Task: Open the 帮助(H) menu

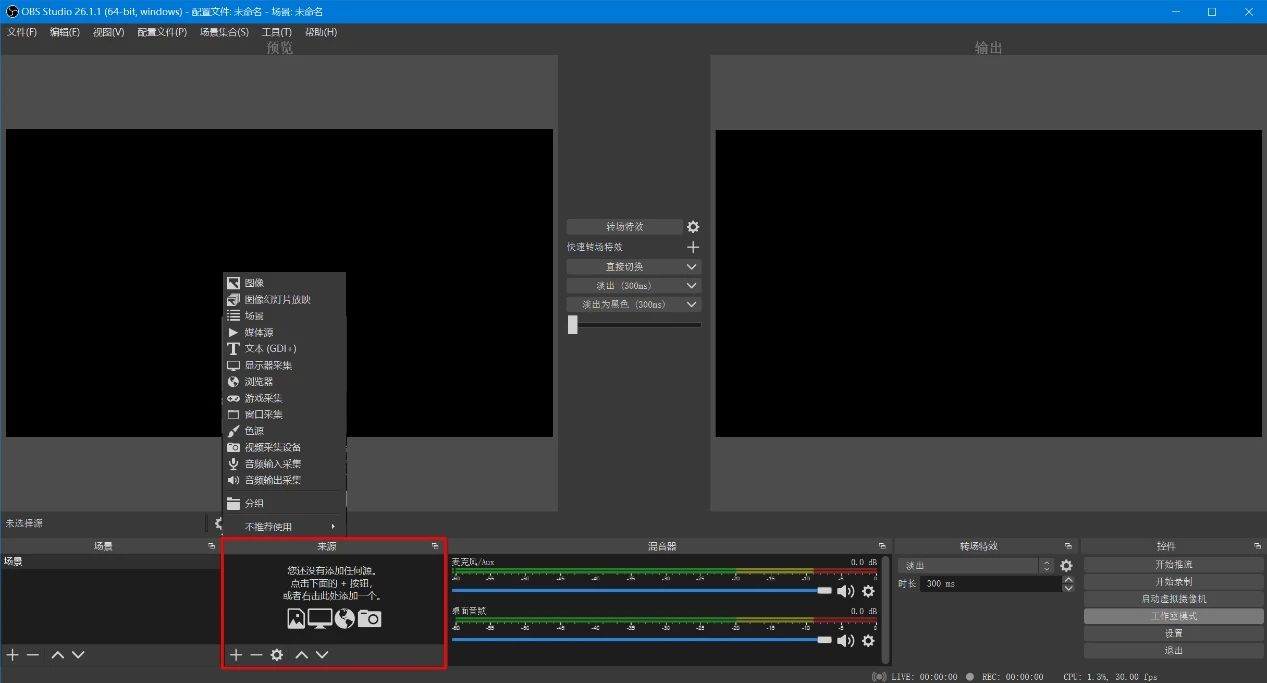Action: pos(321,32)
